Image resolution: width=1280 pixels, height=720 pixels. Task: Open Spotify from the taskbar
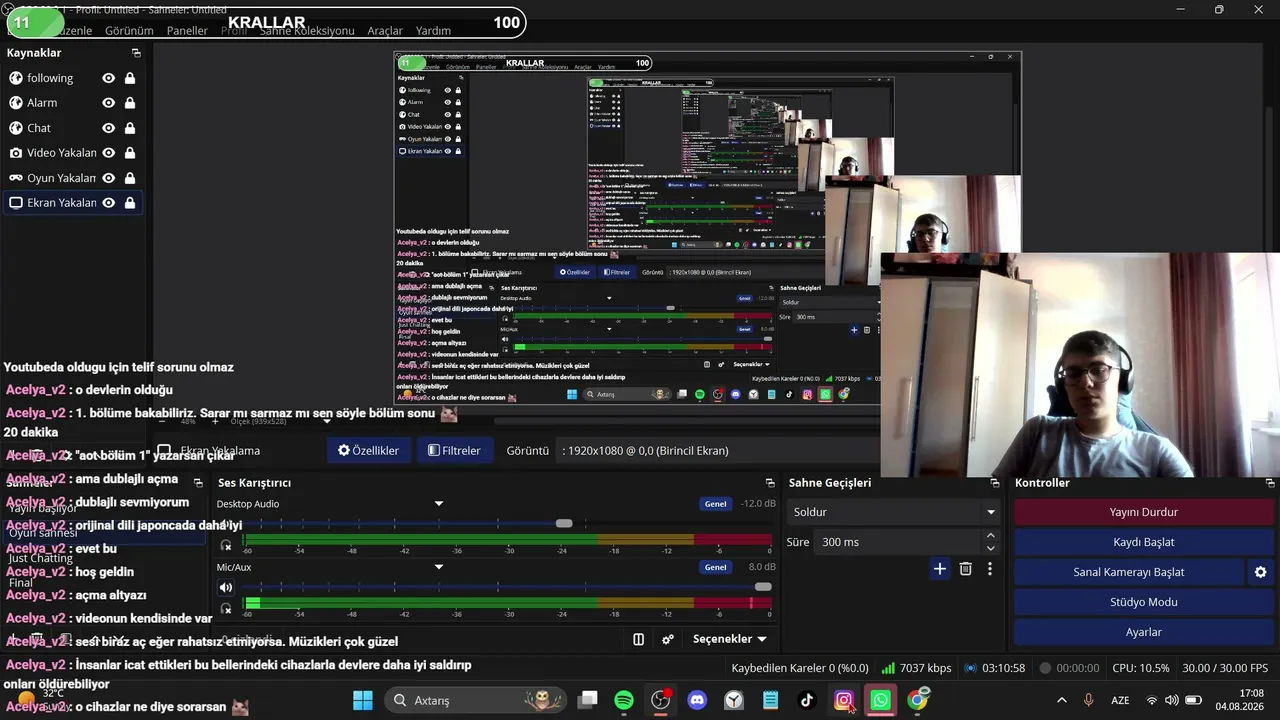click(624, 700)
